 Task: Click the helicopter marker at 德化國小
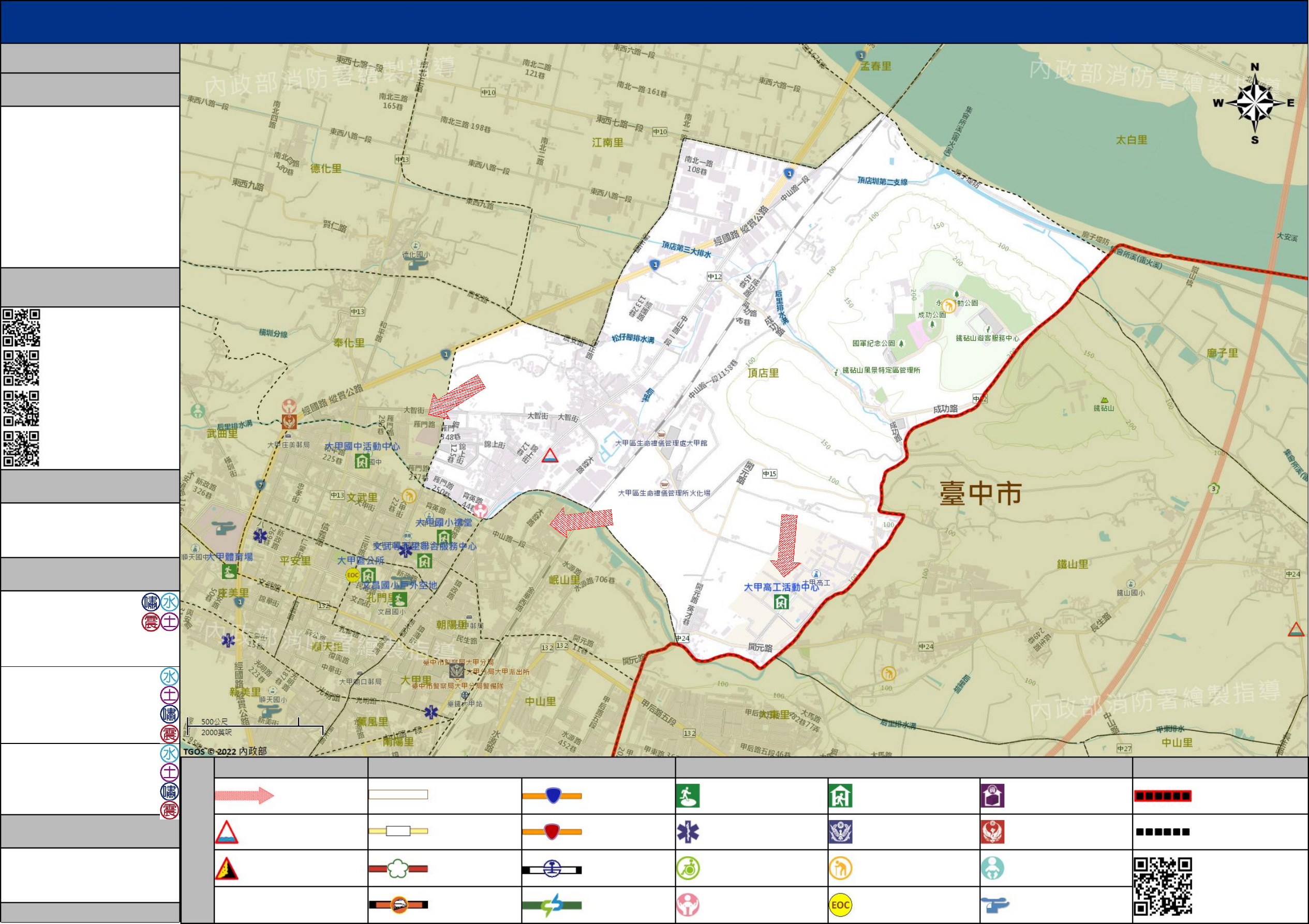pos(416,263)
